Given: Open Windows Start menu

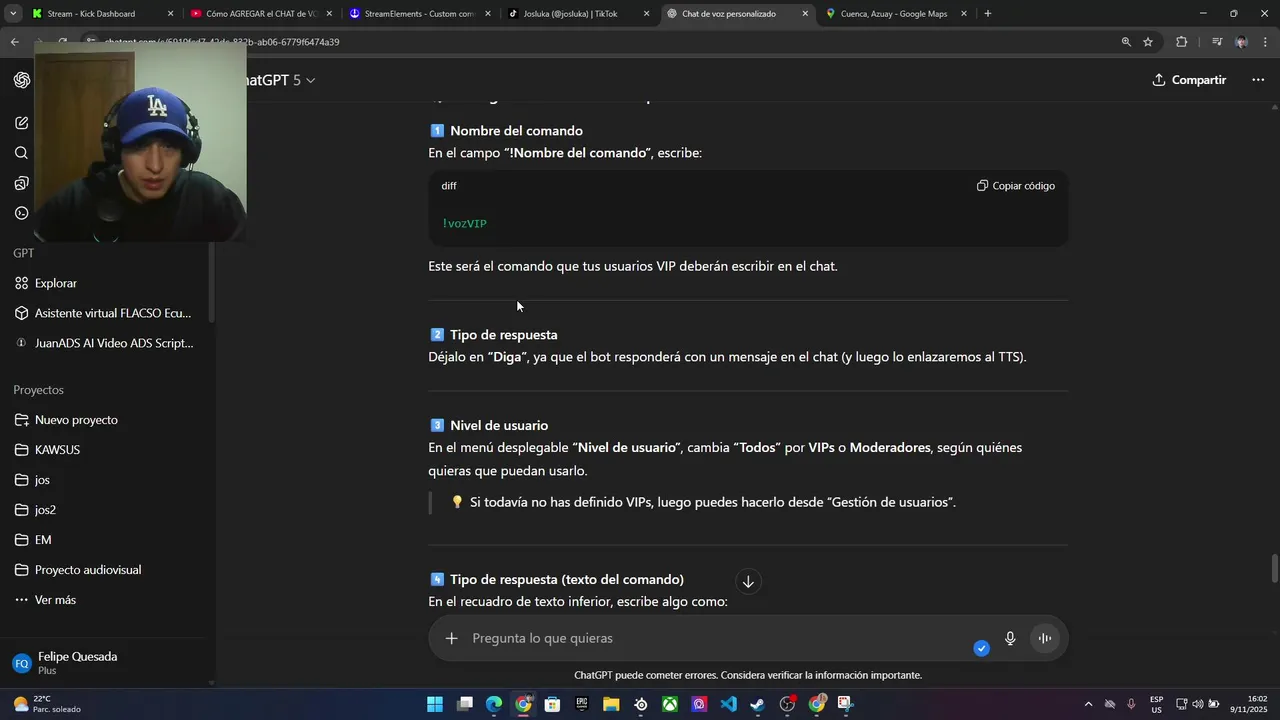Looking at the screenshot, I should coord(435,704).
